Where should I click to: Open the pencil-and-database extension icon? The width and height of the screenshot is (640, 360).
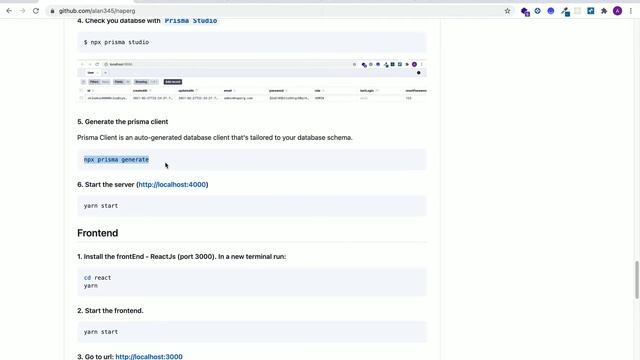(565, 11)
